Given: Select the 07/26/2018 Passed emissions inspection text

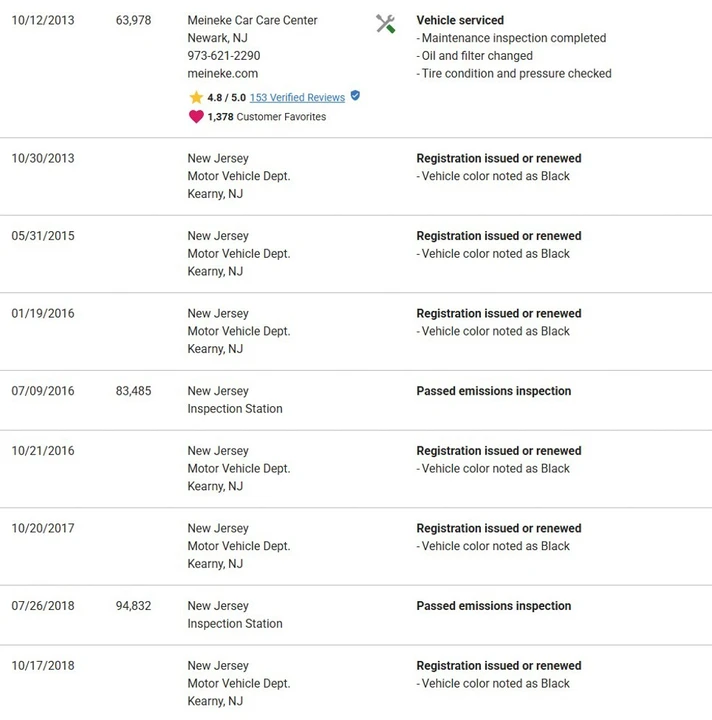Looking at the screenshot, I should click(493, 606).
